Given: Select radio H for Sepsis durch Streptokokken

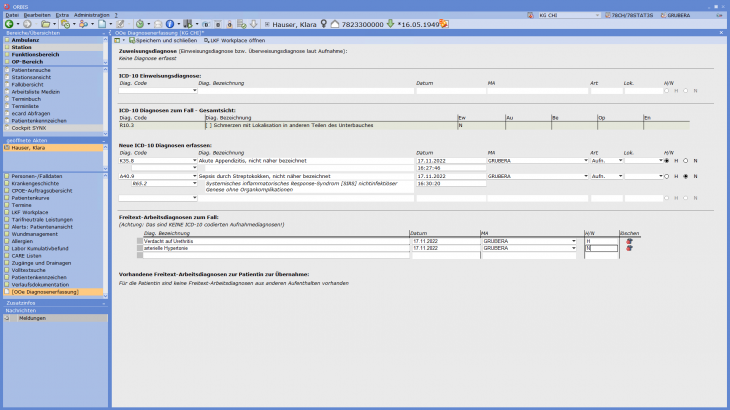Looking at the screenshot, I should [667, 176].
